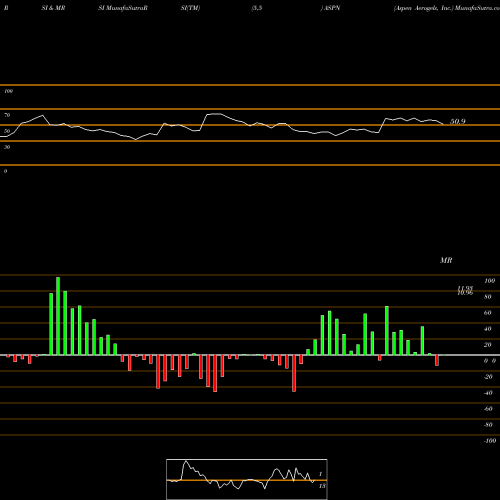The height and width of the screenshot is (500, 500).
Task: Click the '20' label on the MR axis
Action: (x=488, y=345)
